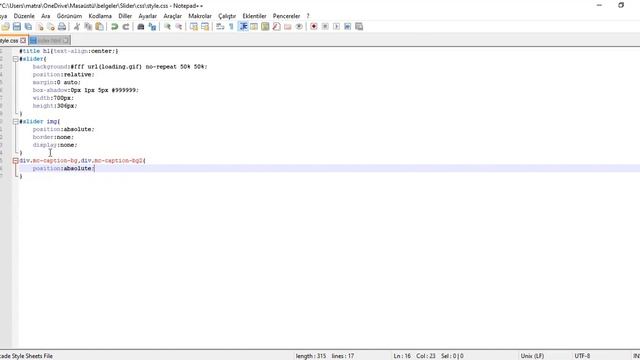
Task: Click the Open file toolbar icon
Action: pos(6,27)
